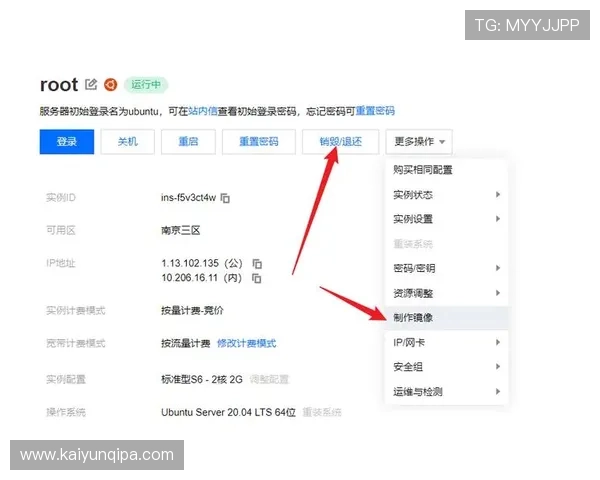Click the IP地址 field label
The image size is (600, 480).
pos(60,263)
